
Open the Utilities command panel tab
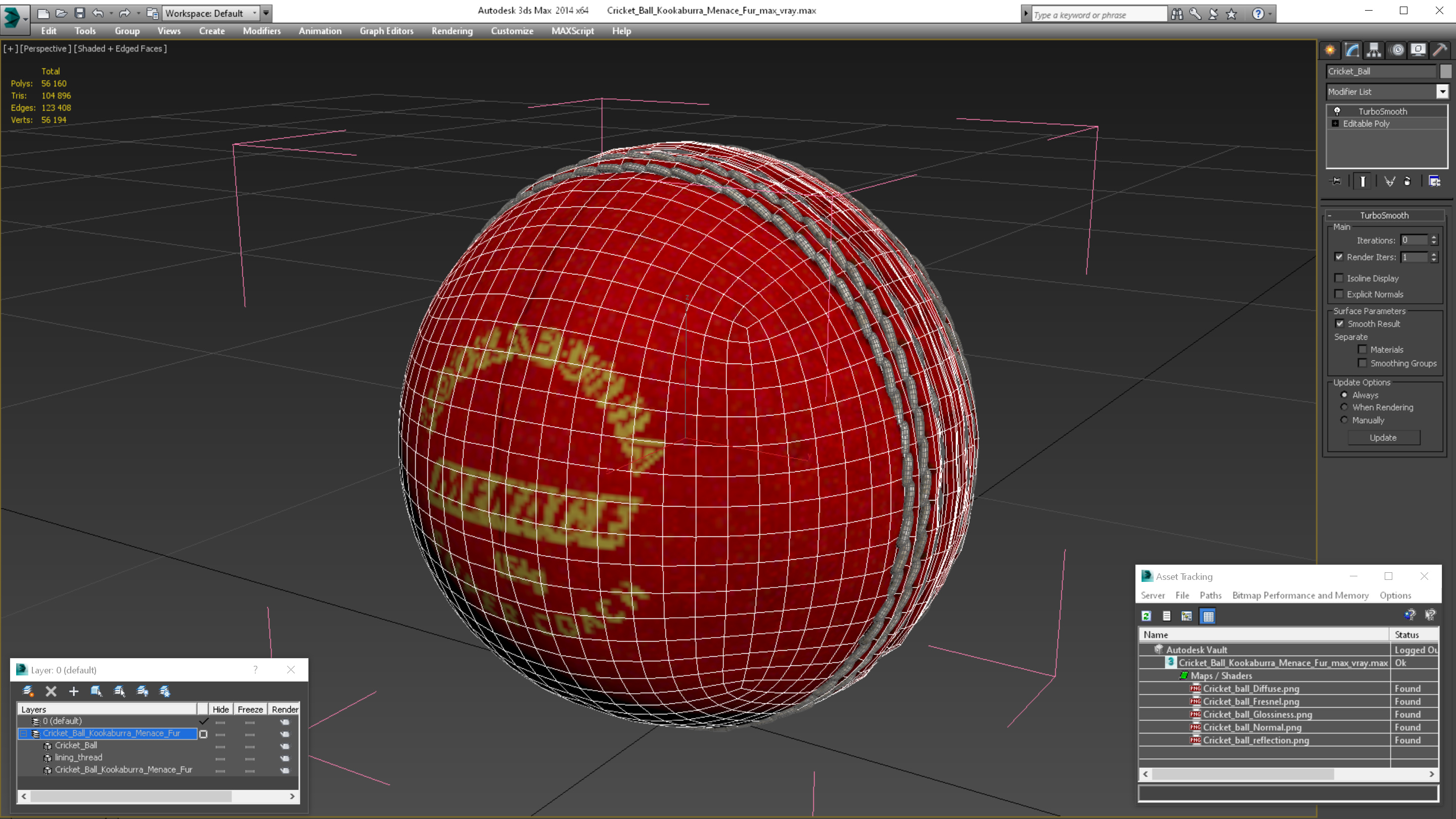point(1440,51)
